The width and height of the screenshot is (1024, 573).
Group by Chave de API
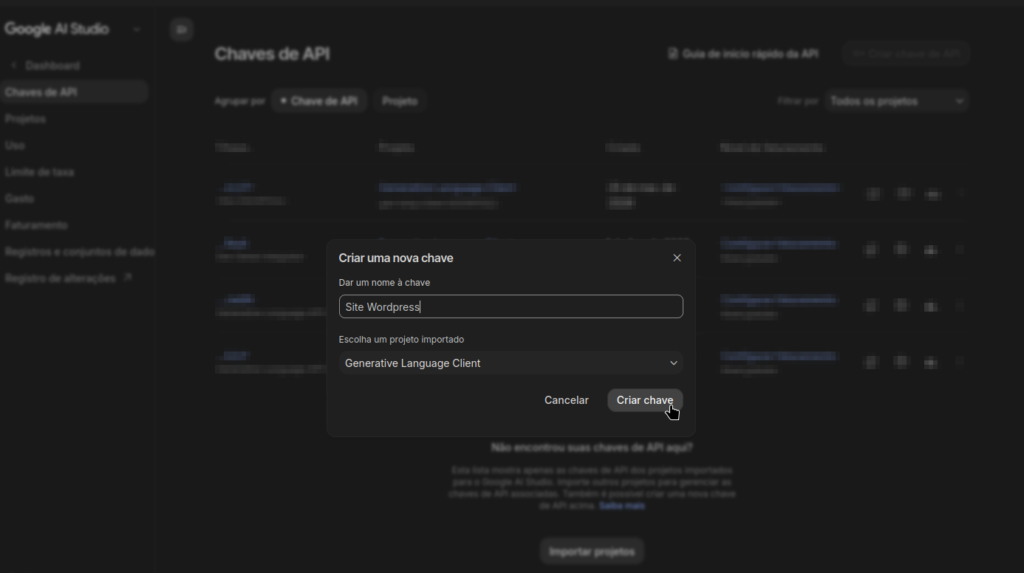[x=318, y=101]
